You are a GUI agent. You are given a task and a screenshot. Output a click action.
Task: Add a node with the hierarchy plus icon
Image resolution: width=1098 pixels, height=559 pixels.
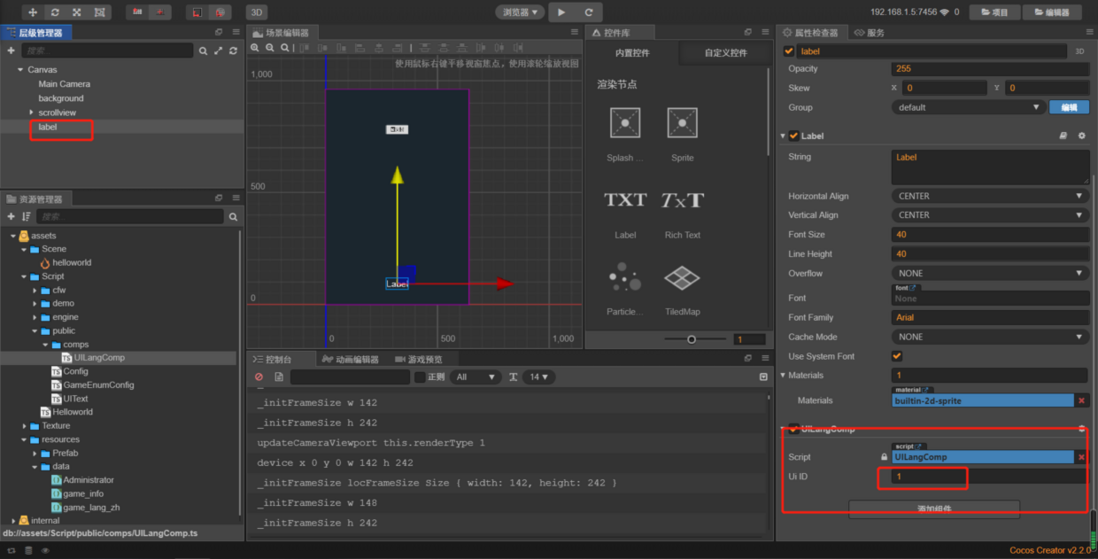11,50
